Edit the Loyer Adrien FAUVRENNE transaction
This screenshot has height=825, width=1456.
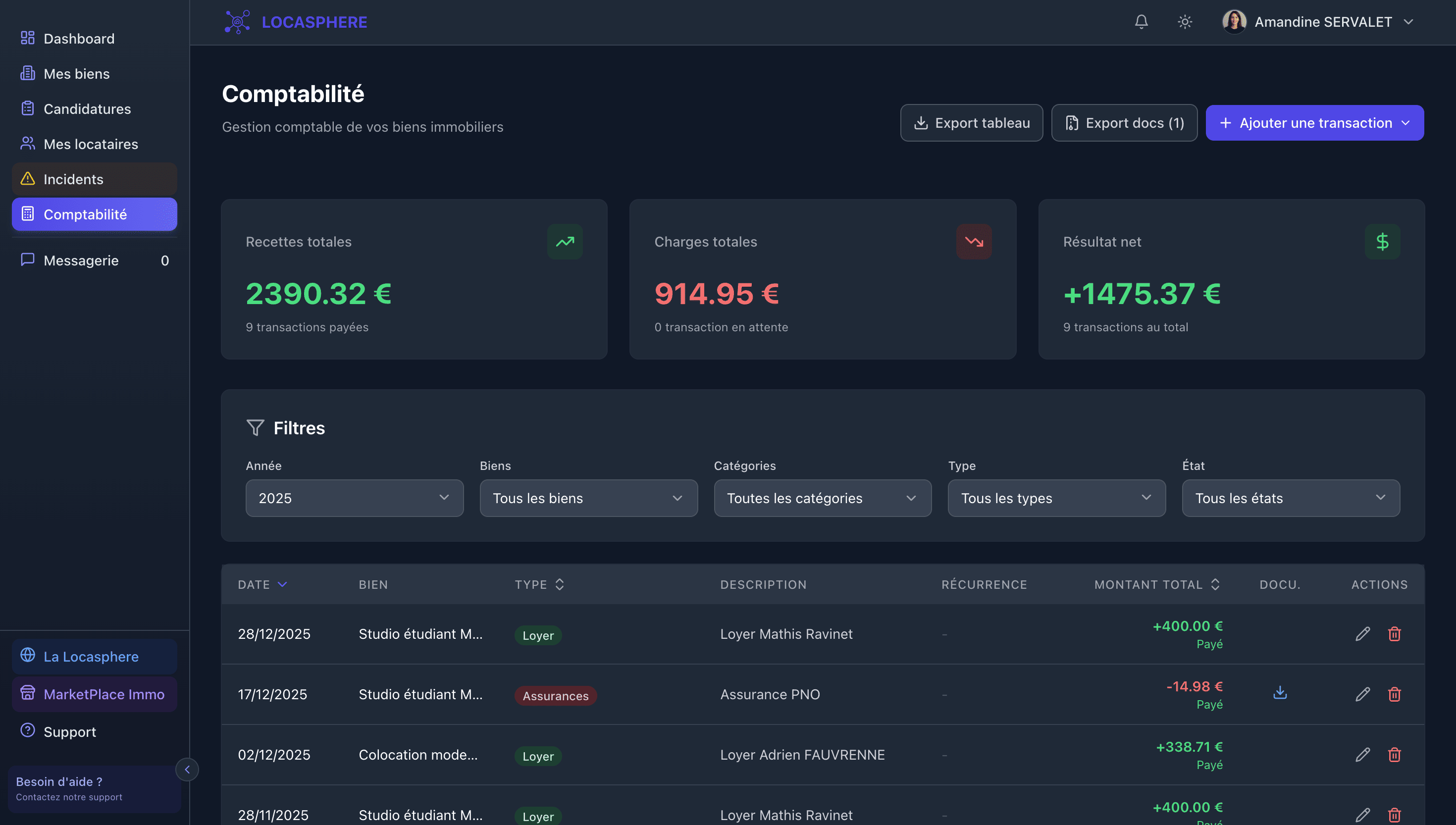click(1362, 754)
